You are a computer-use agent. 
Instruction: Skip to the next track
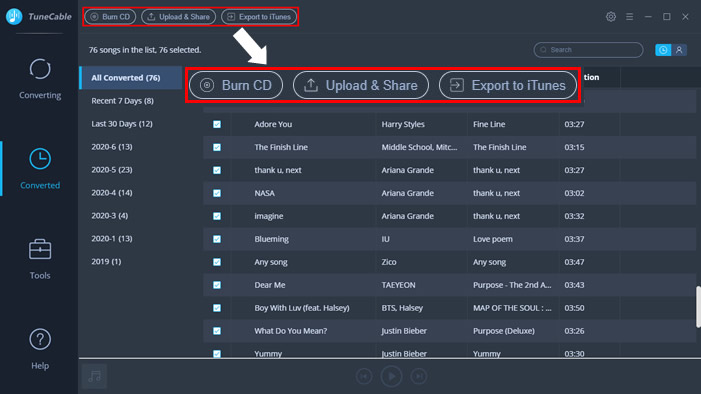click(419, 377)
